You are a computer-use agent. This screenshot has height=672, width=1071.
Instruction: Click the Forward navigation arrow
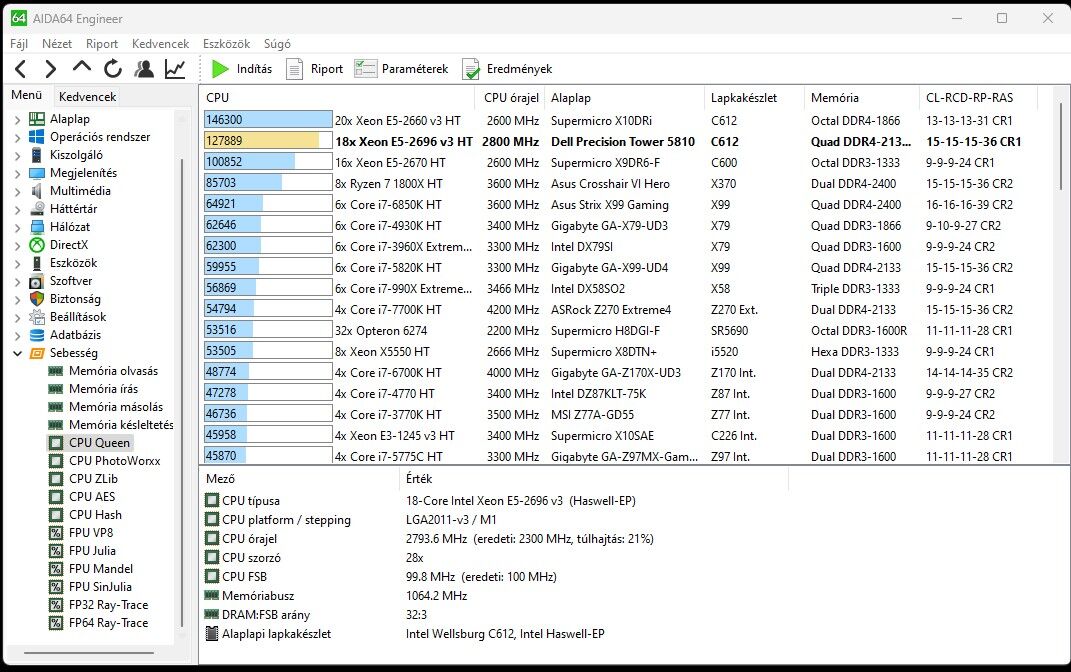pos(51,69)
